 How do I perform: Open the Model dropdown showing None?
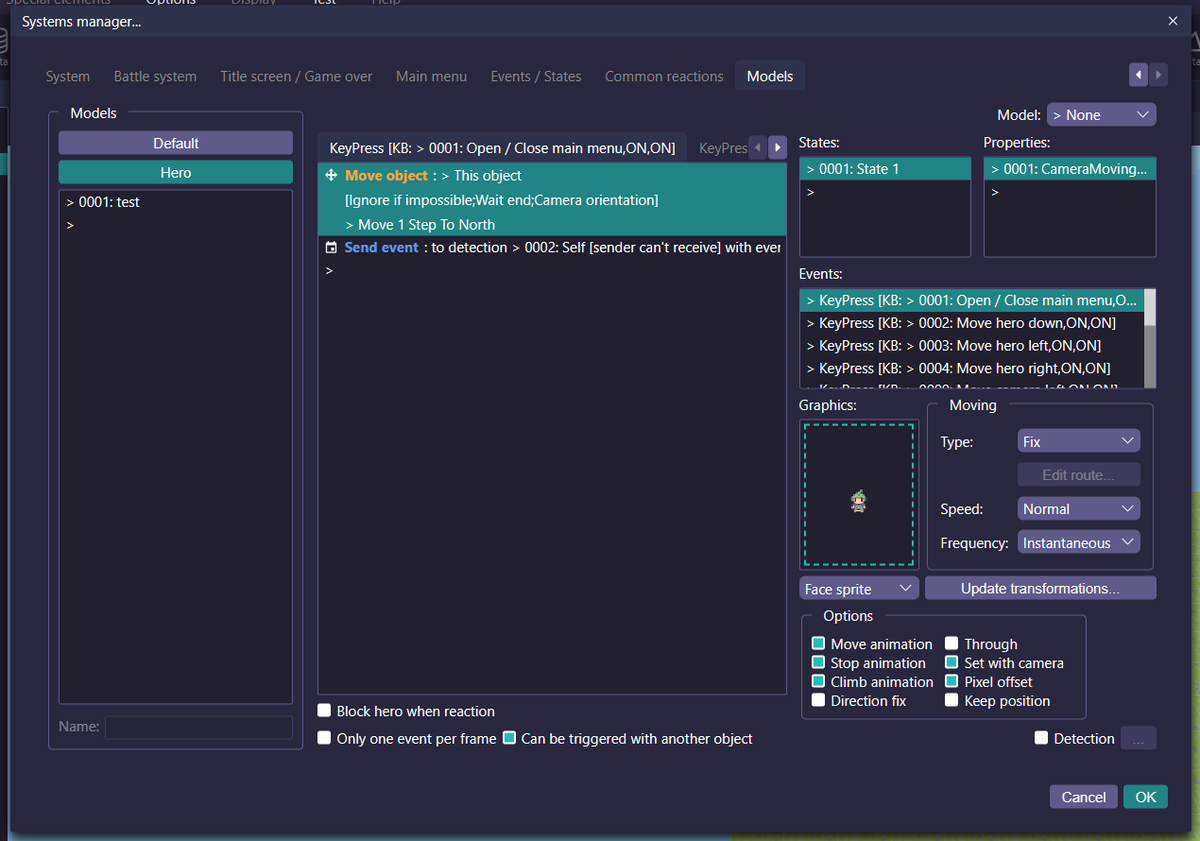[1101, 115]
